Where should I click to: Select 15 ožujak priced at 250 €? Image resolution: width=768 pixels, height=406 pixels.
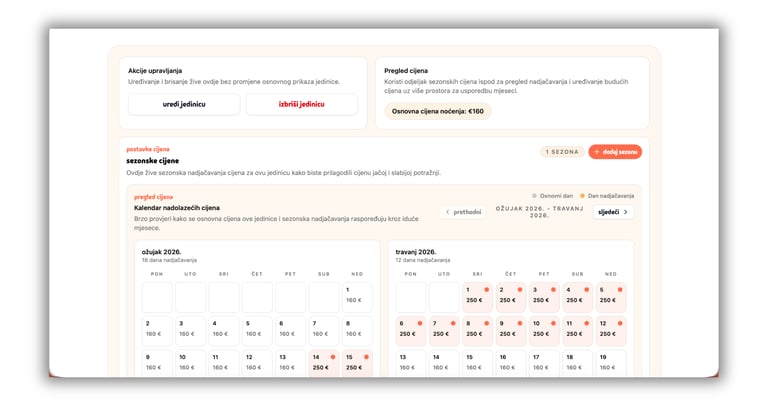tap(357, 362)
